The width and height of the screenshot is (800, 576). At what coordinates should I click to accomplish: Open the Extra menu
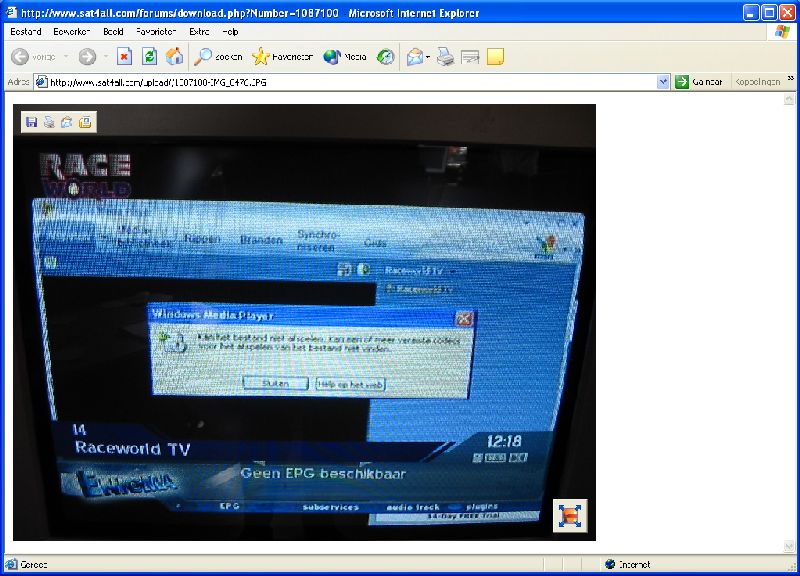click(x=199, y=32)
